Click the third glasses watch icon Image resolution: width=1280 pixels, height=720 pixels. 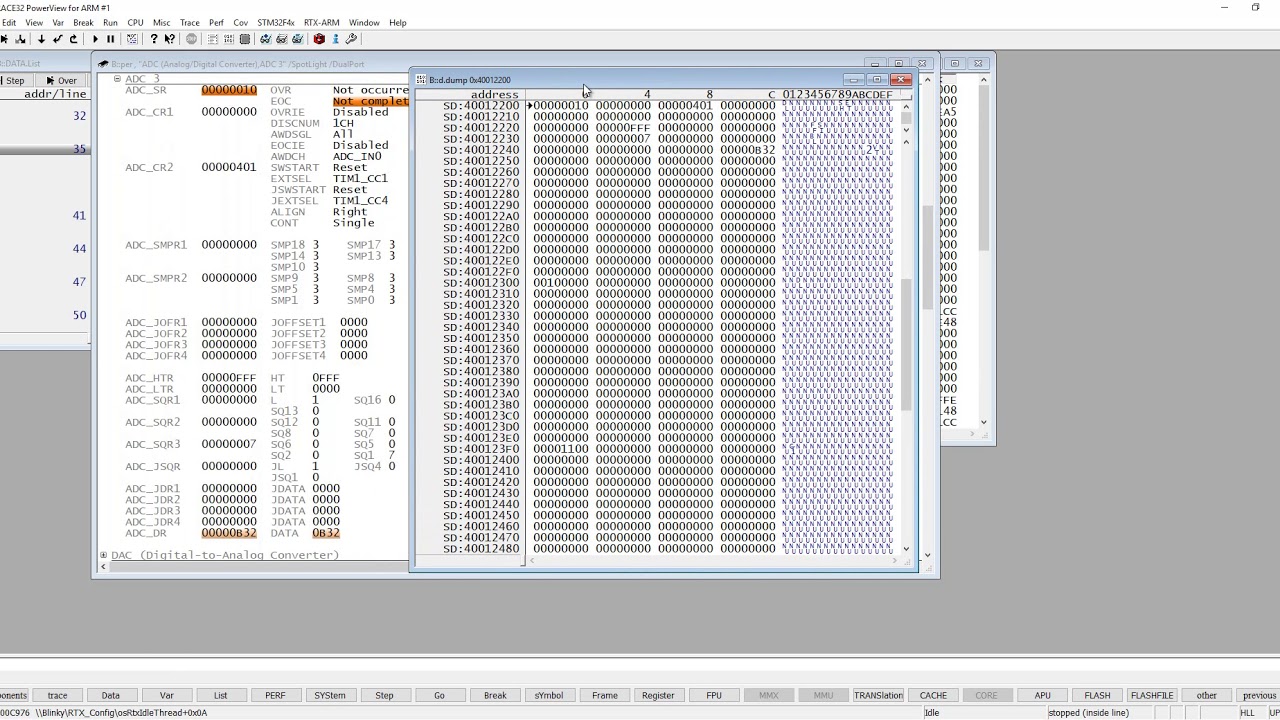click(297, 39)
